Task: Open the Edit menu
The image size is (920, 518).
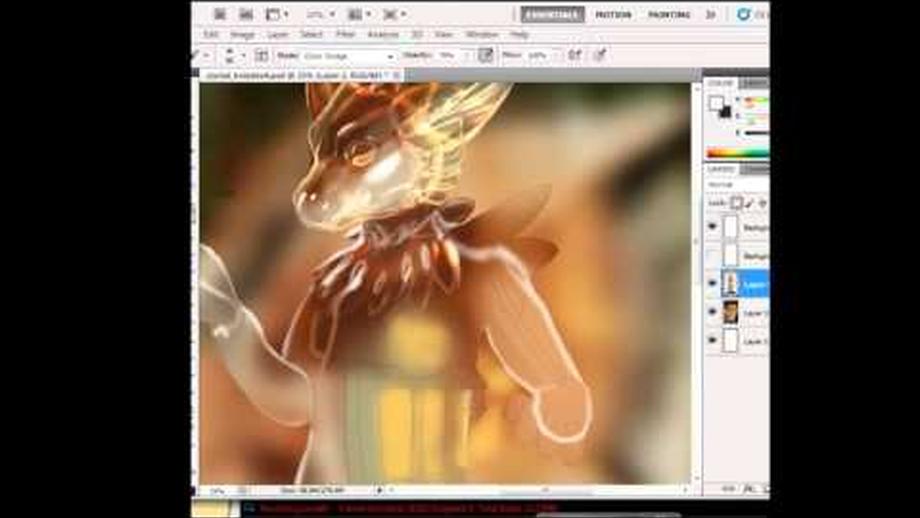Action: (x=211, y=35)
